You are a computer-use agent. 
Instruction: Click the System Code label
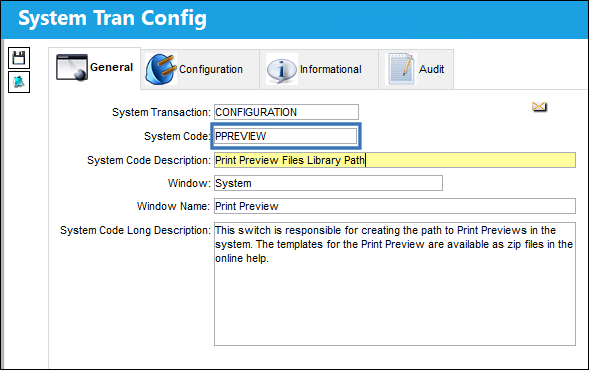(x=177, y=136)
